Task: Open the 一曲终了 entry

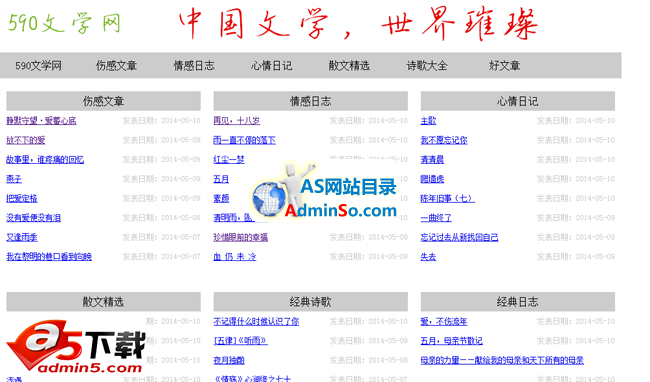Action: click(436, 218)
